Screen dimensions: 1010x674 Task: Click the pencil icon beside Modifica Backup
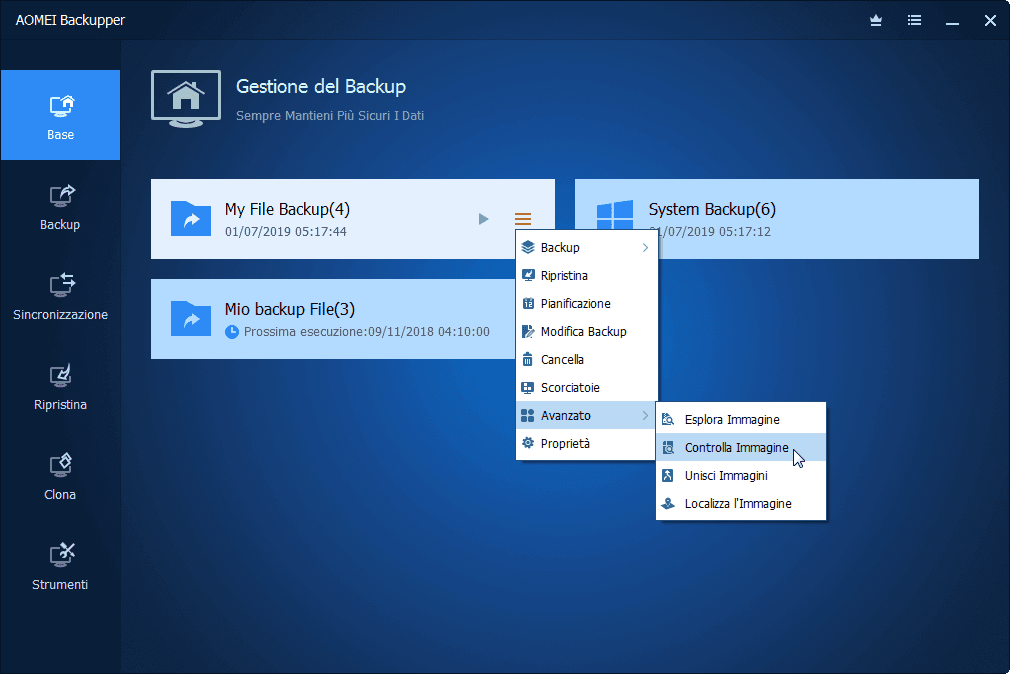point(528,332)
